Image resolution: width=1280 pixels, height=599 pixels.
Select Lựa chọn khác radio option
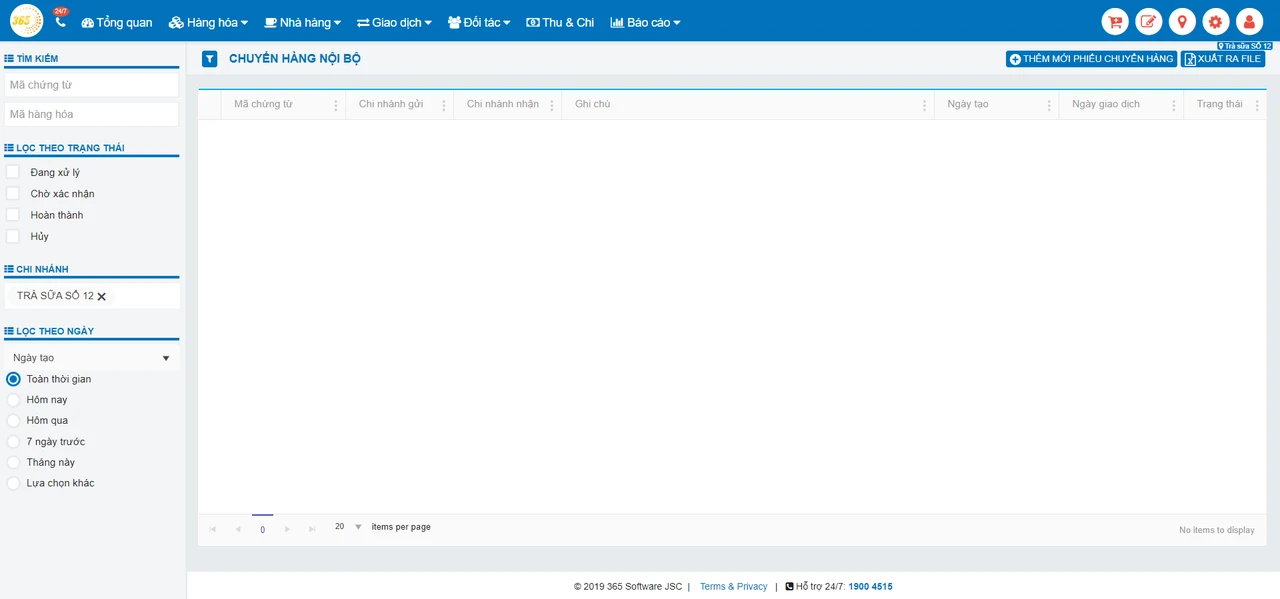click(x=13, y=483)
